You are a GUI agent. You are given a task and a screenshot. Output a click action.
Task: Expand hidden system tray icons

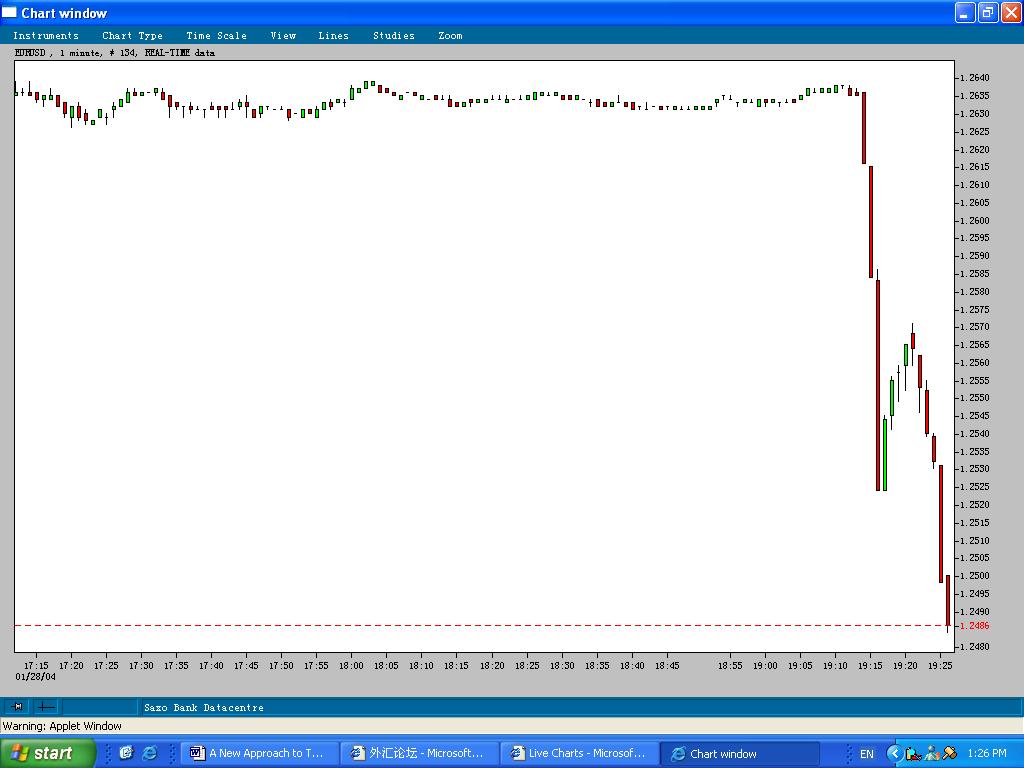[x=894, y=754]
